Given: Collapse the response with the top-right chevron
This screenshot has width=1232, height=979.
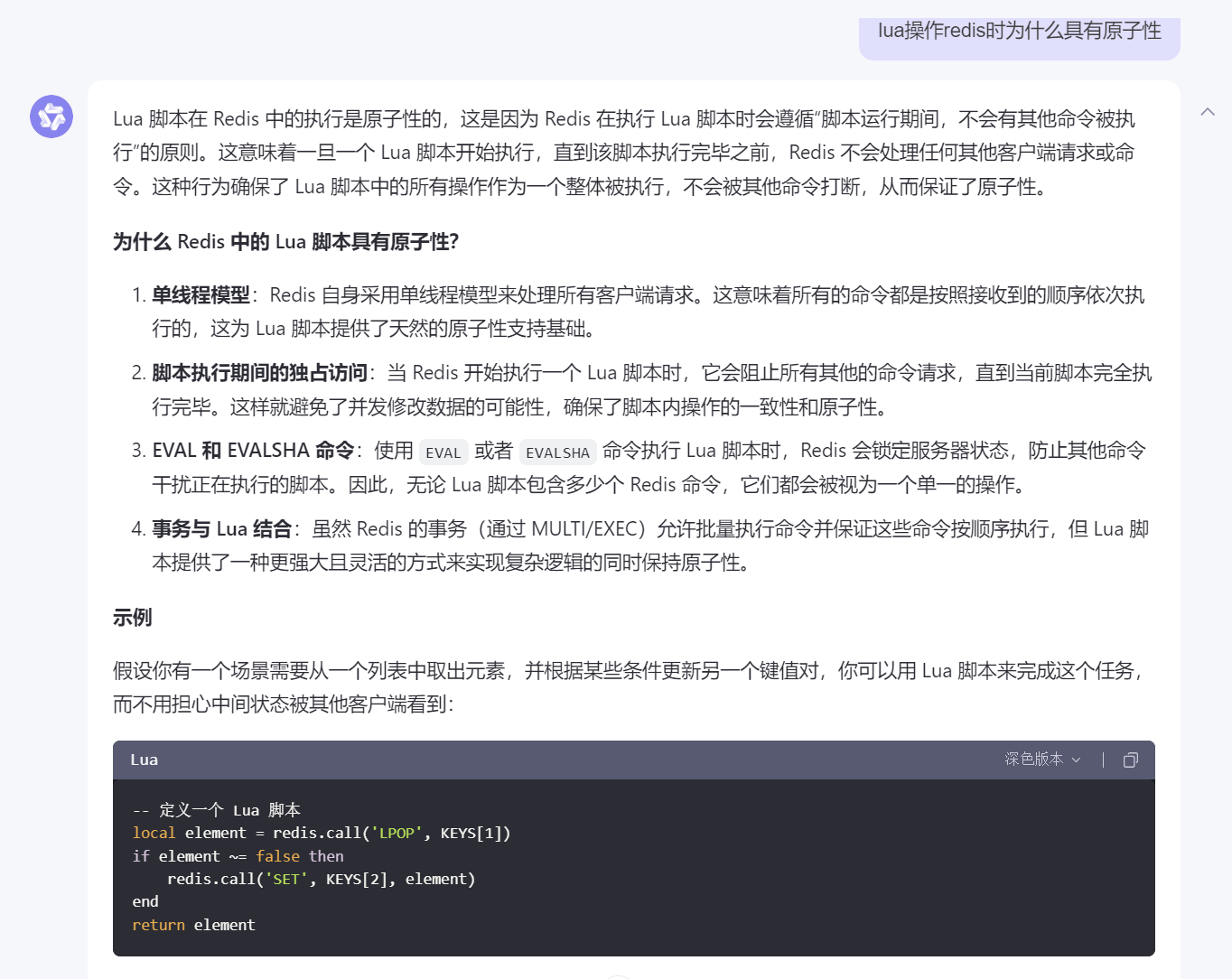Looking at the screenshot, I should 1208,112.
